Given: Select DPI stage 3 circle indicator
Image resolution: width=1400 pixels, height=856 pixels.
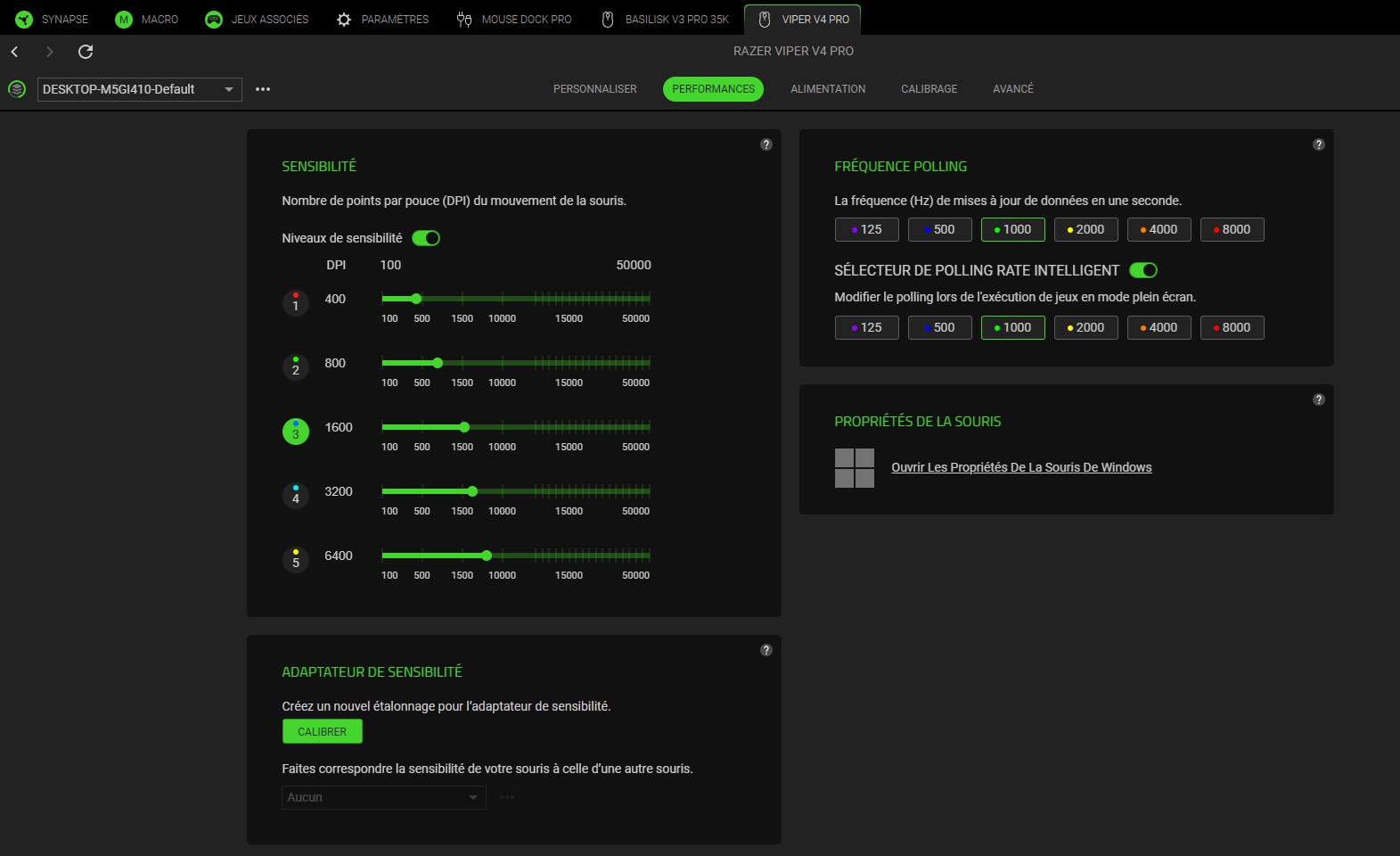Looking at the screenshot, I should (296, 432).
